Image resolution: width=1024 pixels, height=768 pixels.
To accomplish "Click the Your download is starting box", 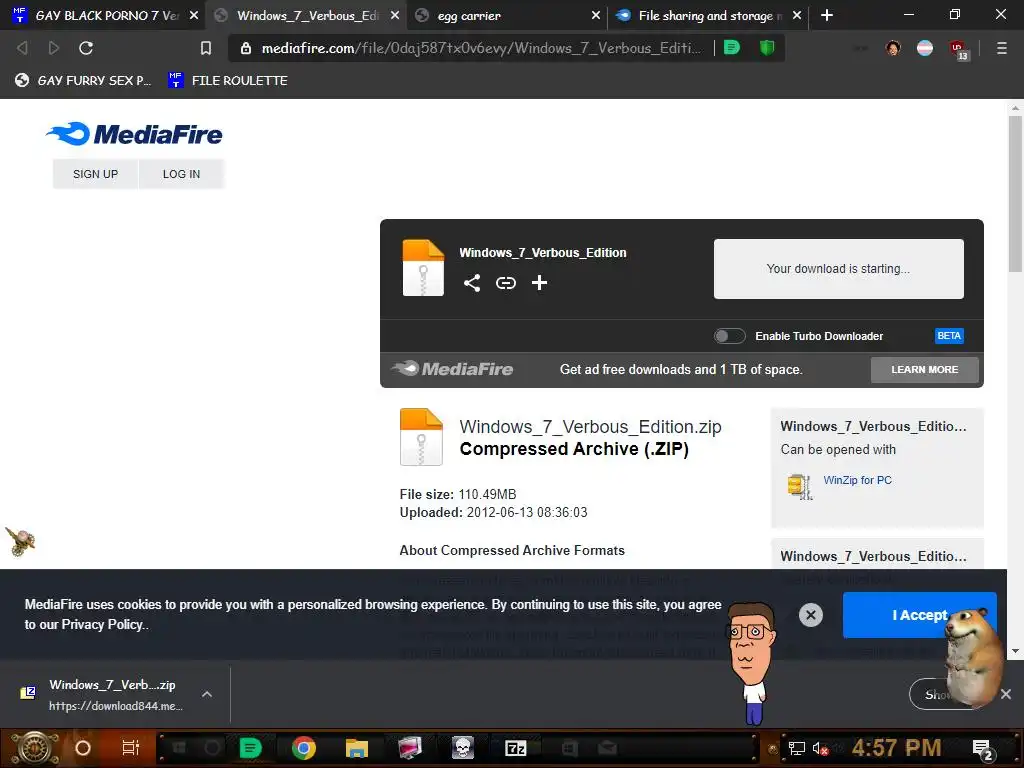I will coord(839,269).
